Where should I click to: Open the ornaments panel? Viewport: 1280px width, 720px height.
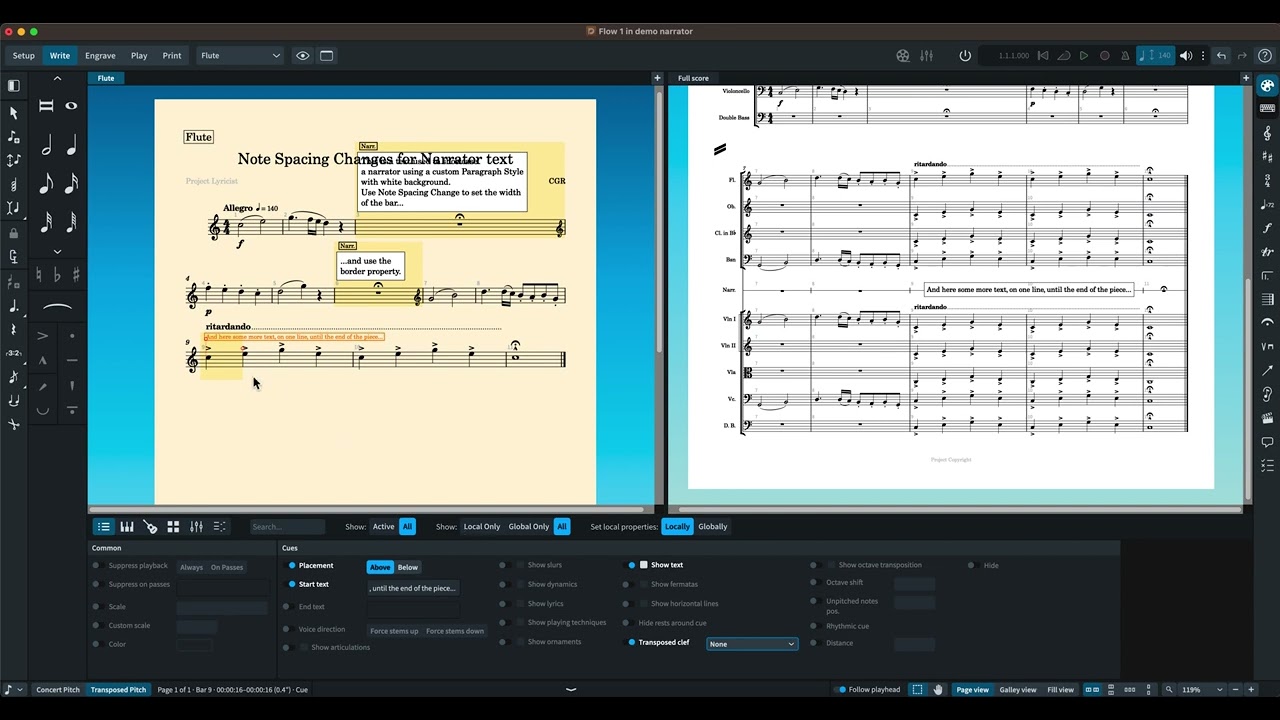(x=1267, y=252)
